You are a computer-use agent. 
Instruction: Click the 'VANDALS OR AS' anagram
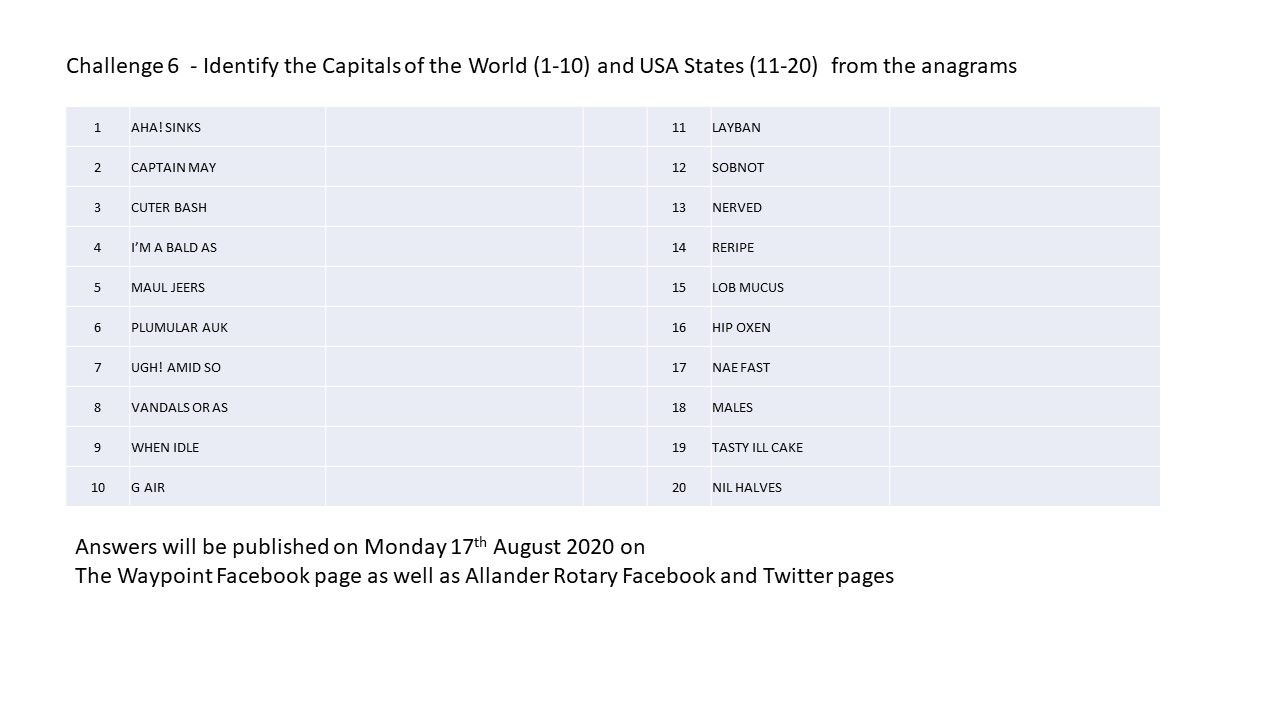(179, 408)
